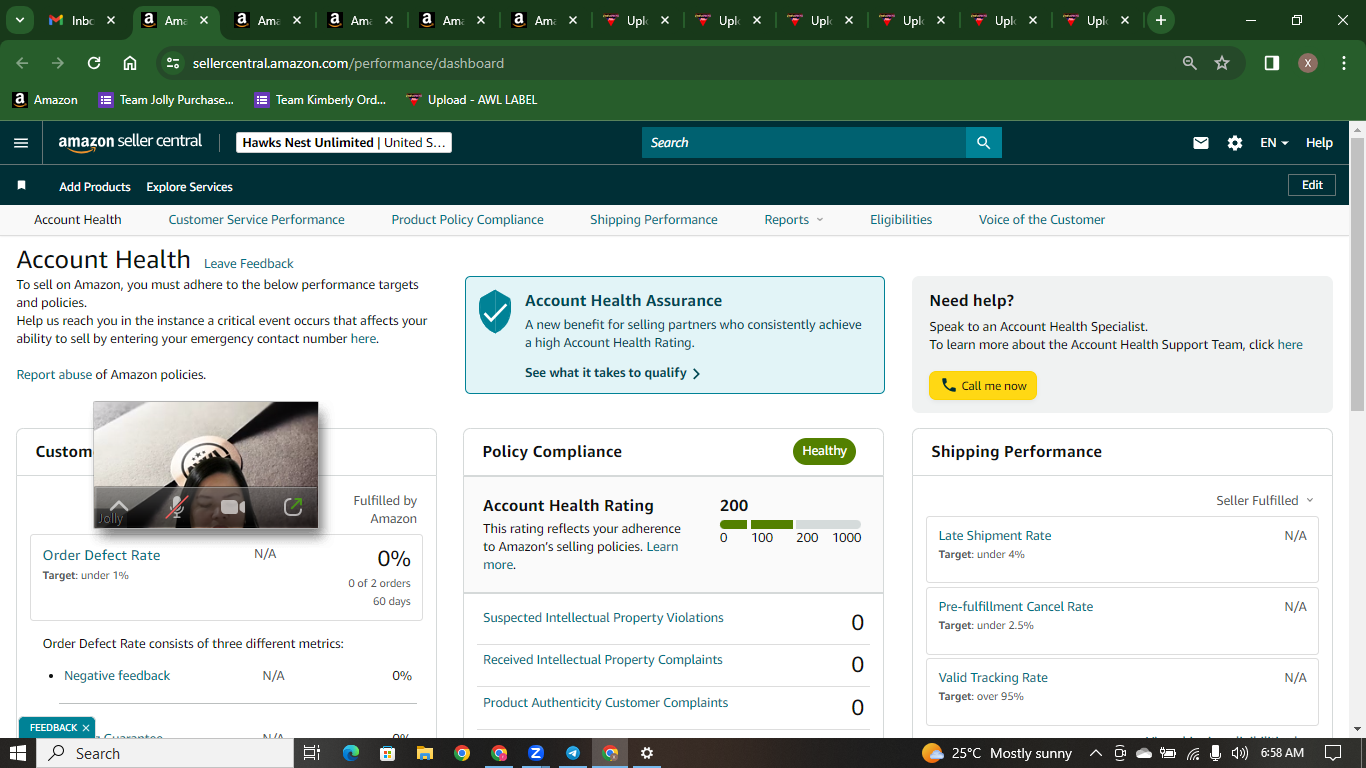Expand See what it takes to qualify
Screen dimensions: 1366x768
point(612,373)
